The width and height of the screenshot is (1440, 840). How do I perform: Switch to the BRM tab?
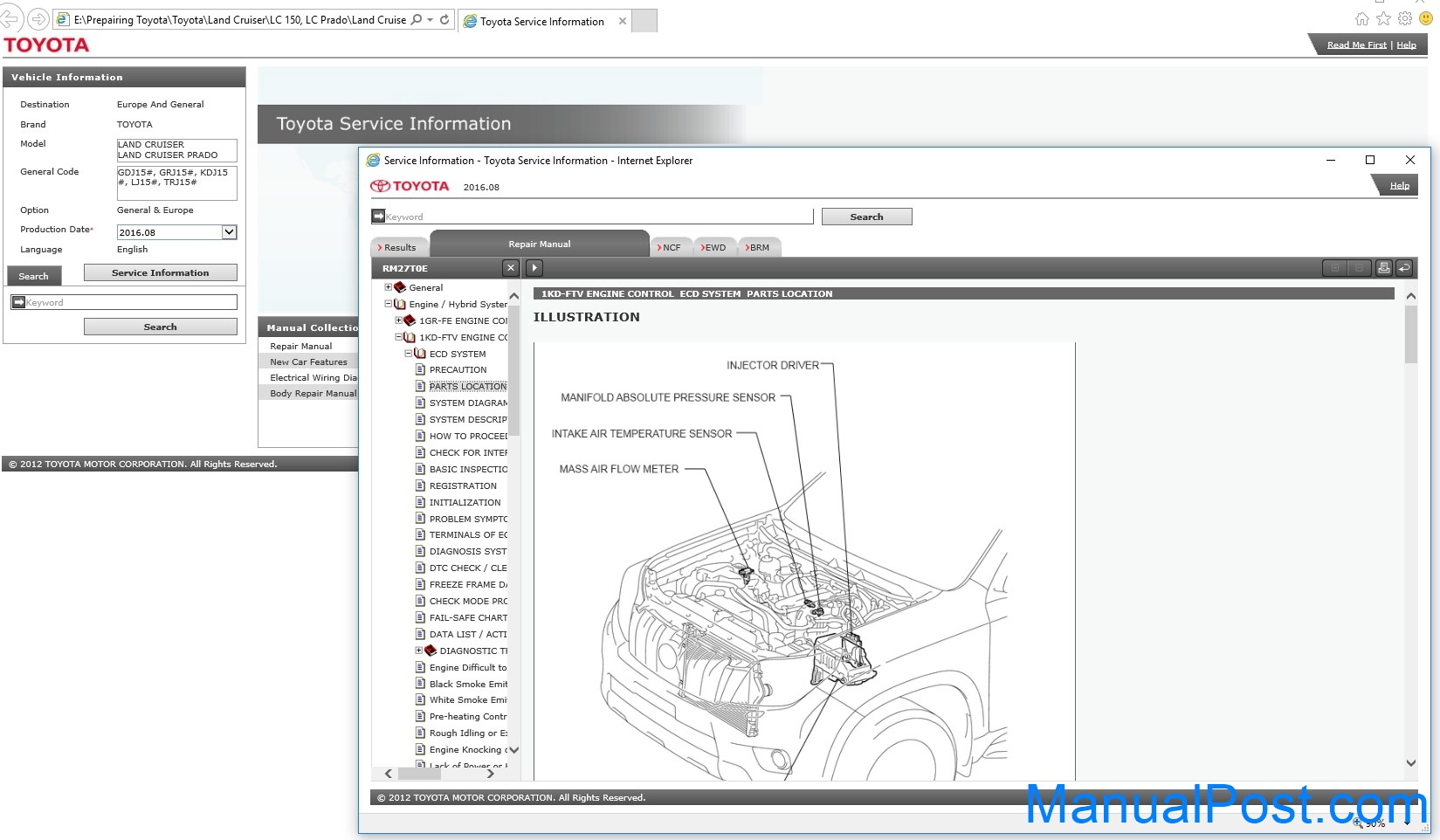[x=760, y=247]
